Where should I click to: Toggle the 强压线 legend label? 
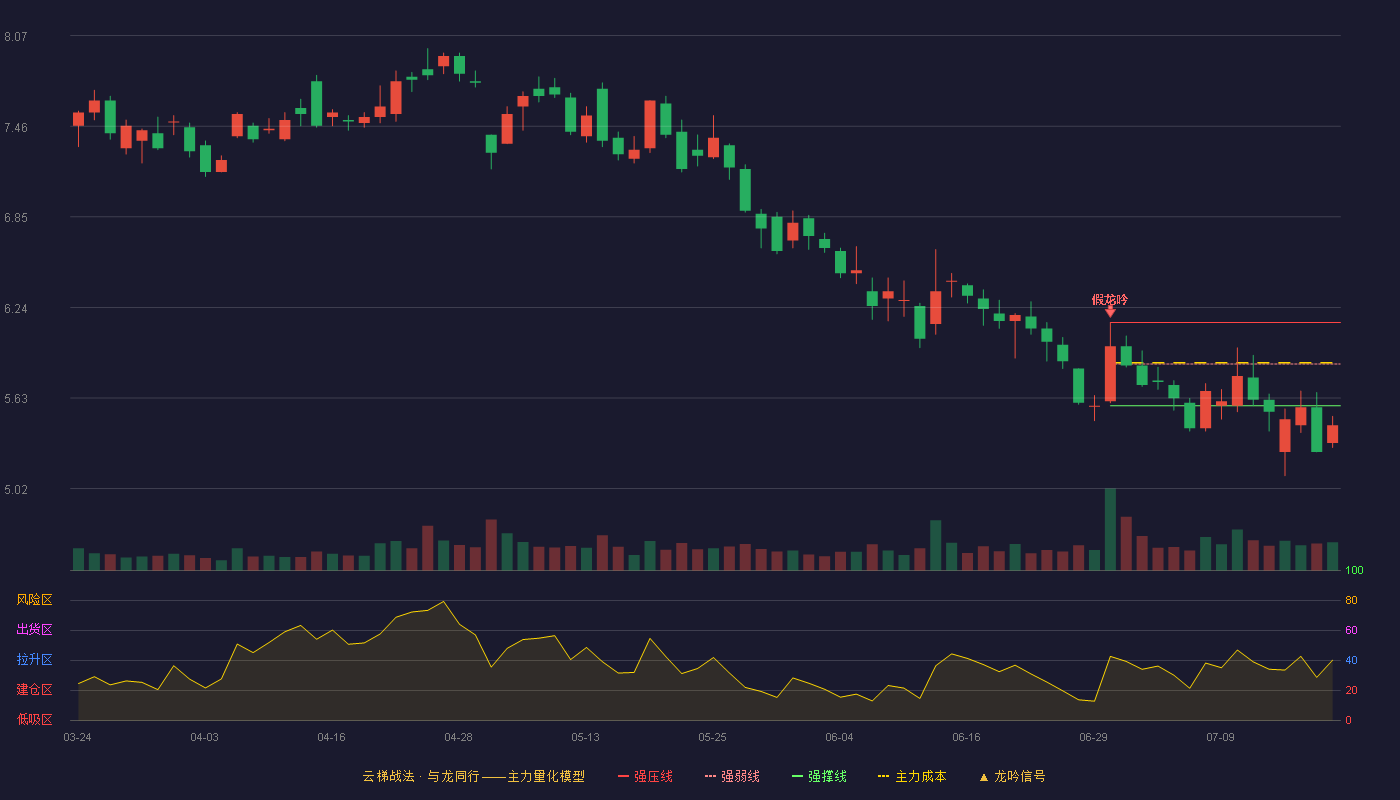coord(653,776)
